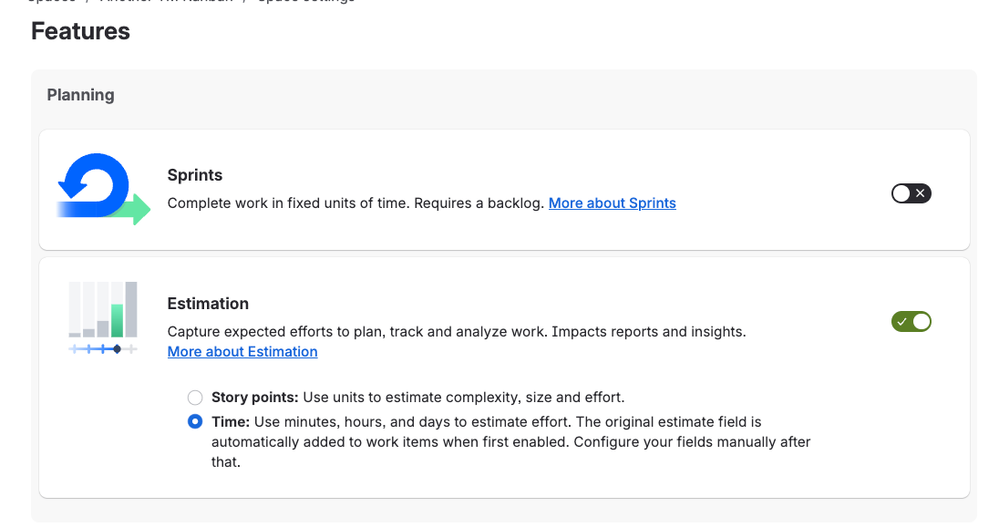Click the bold Time option label
The image size is (999, 529).
click(231, 422)
